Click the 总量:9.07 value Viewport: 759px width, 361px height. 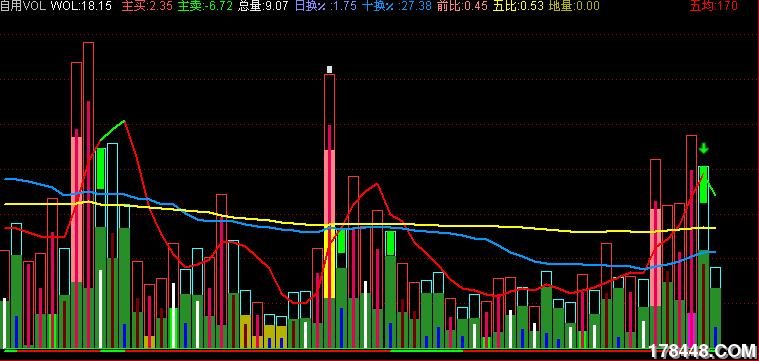263,6
